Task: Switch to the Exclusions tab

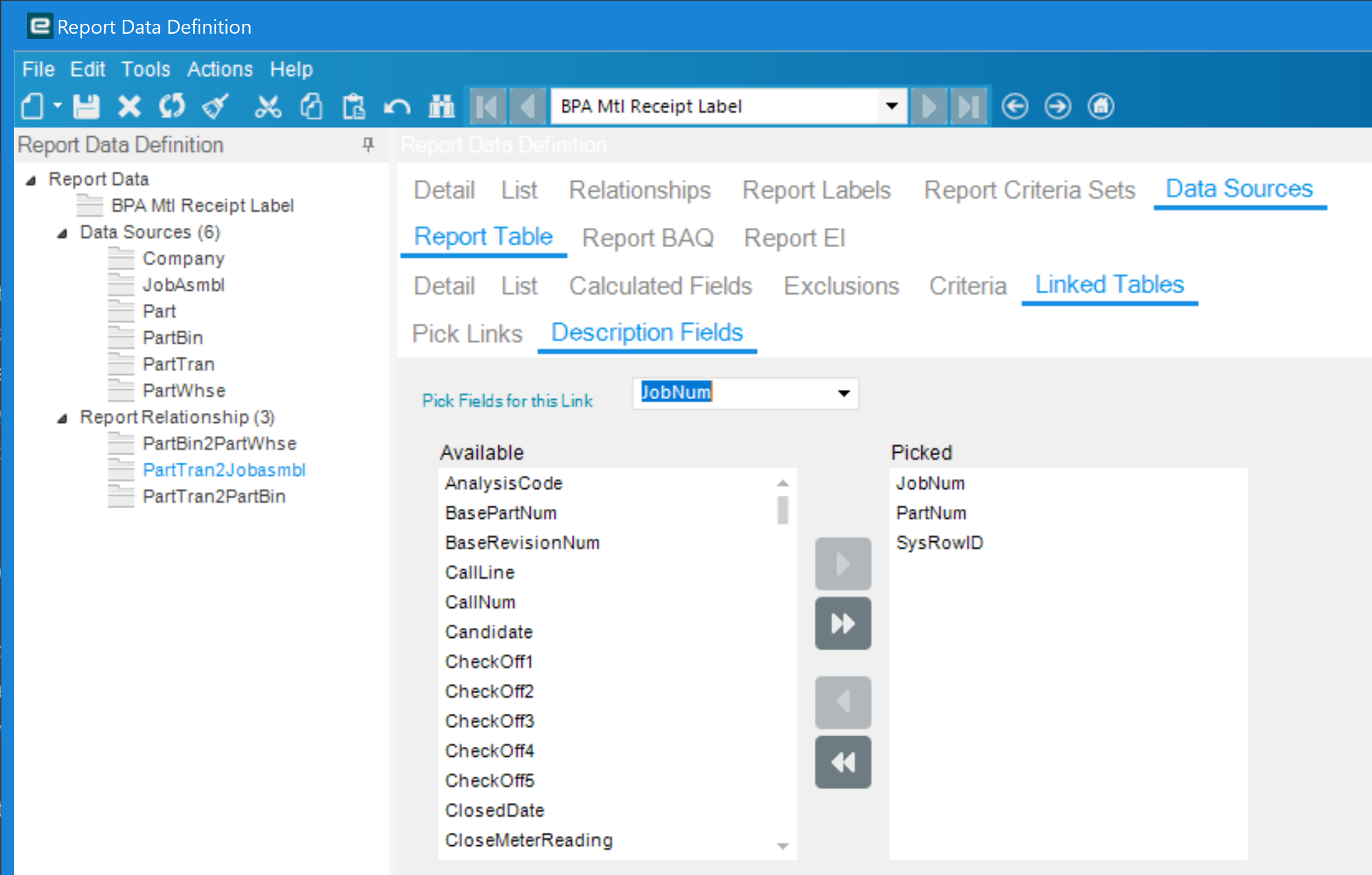Action: (841, 286)
